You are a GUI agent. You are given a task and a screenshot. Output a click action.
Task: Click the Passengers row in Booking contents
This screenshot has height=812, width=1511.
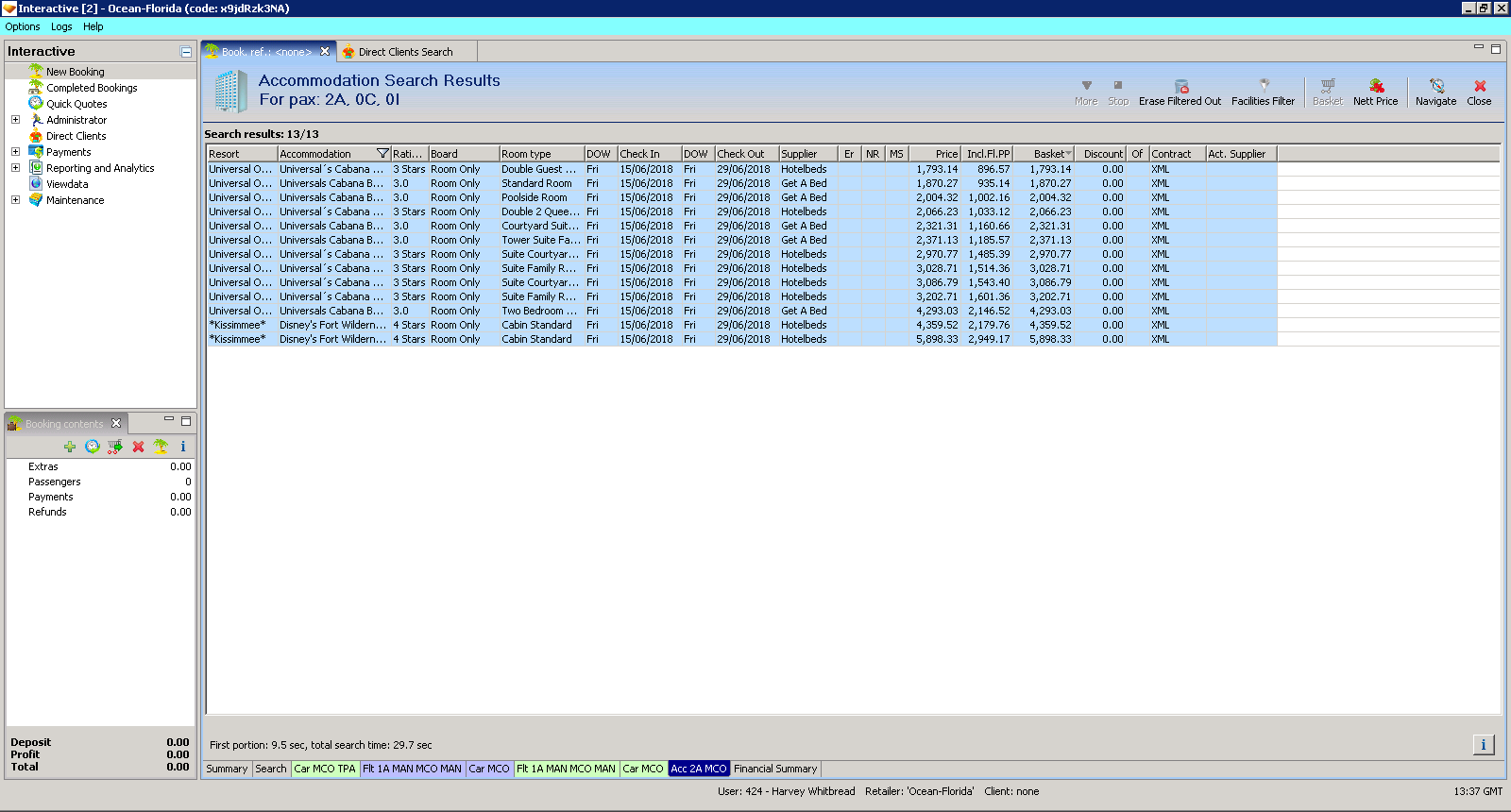pyautogui.click(x=100, y=482)
